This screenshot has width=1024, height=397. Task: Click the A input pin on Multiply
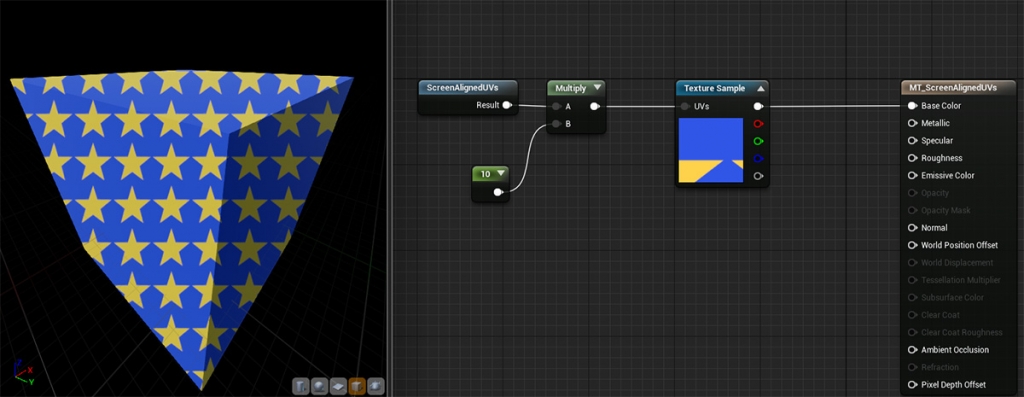(556, 106)
